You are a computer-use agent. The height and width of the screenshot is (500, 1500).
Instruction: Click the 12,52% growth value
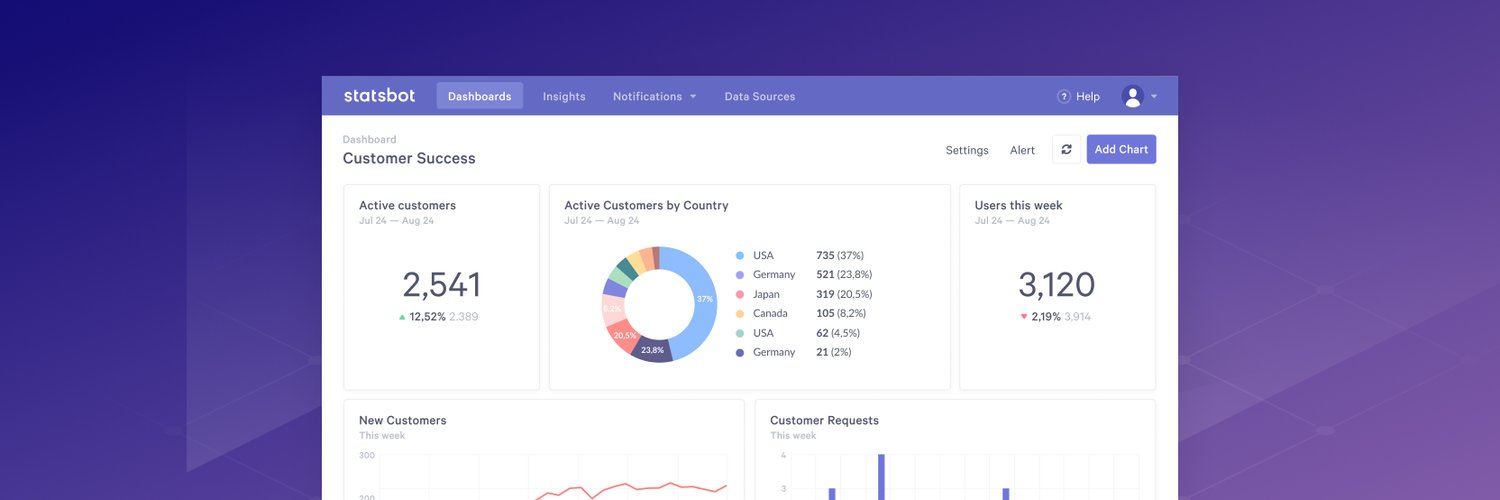tap(428, 317)
